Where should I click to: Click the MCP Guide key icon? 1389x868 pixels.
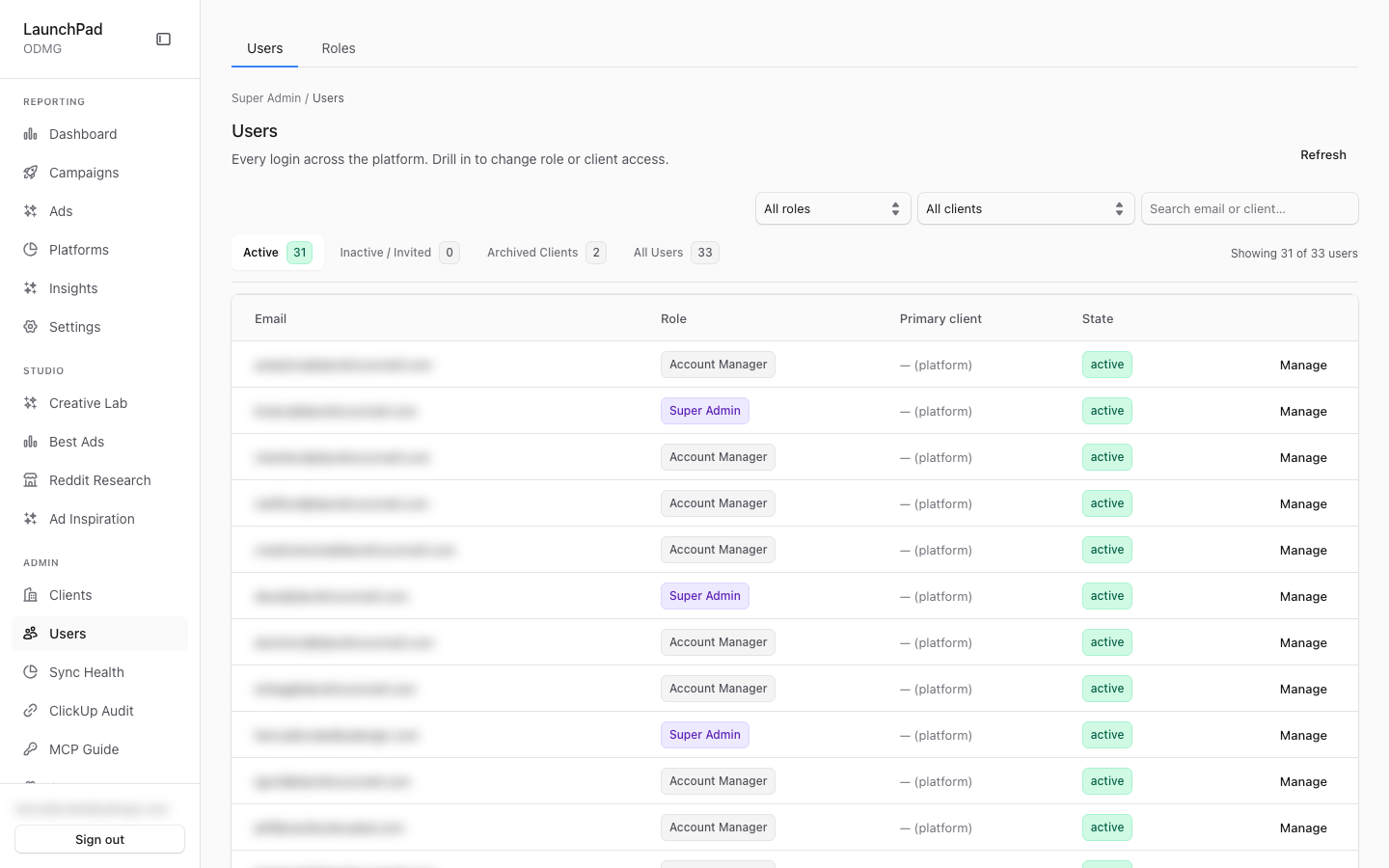coord(31,749)
